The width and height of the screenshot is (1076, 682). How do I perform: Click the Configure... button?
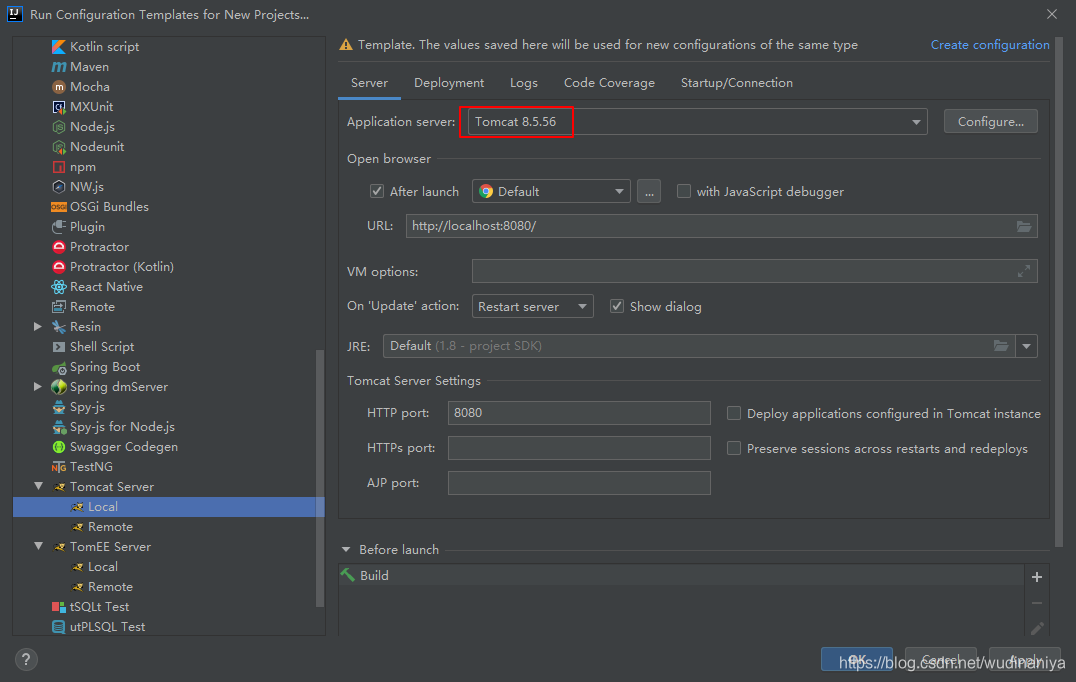(x=990, y=121)
